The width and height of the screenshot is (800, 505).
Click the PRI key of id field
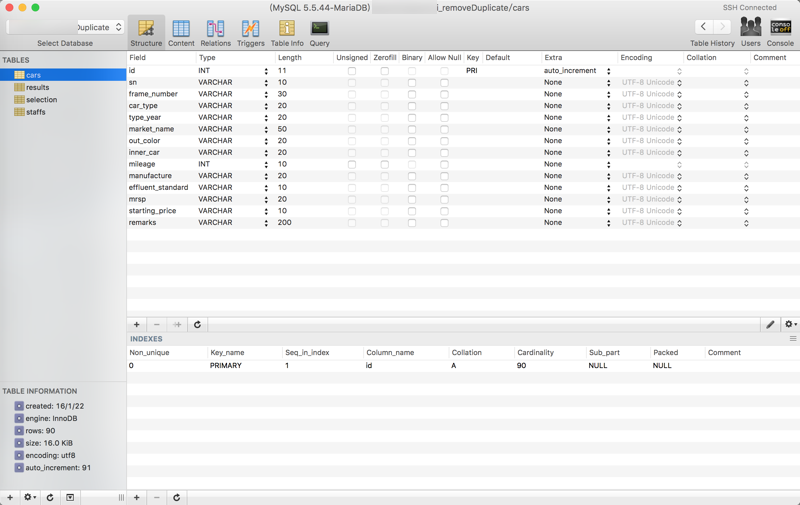pos(471,71)
